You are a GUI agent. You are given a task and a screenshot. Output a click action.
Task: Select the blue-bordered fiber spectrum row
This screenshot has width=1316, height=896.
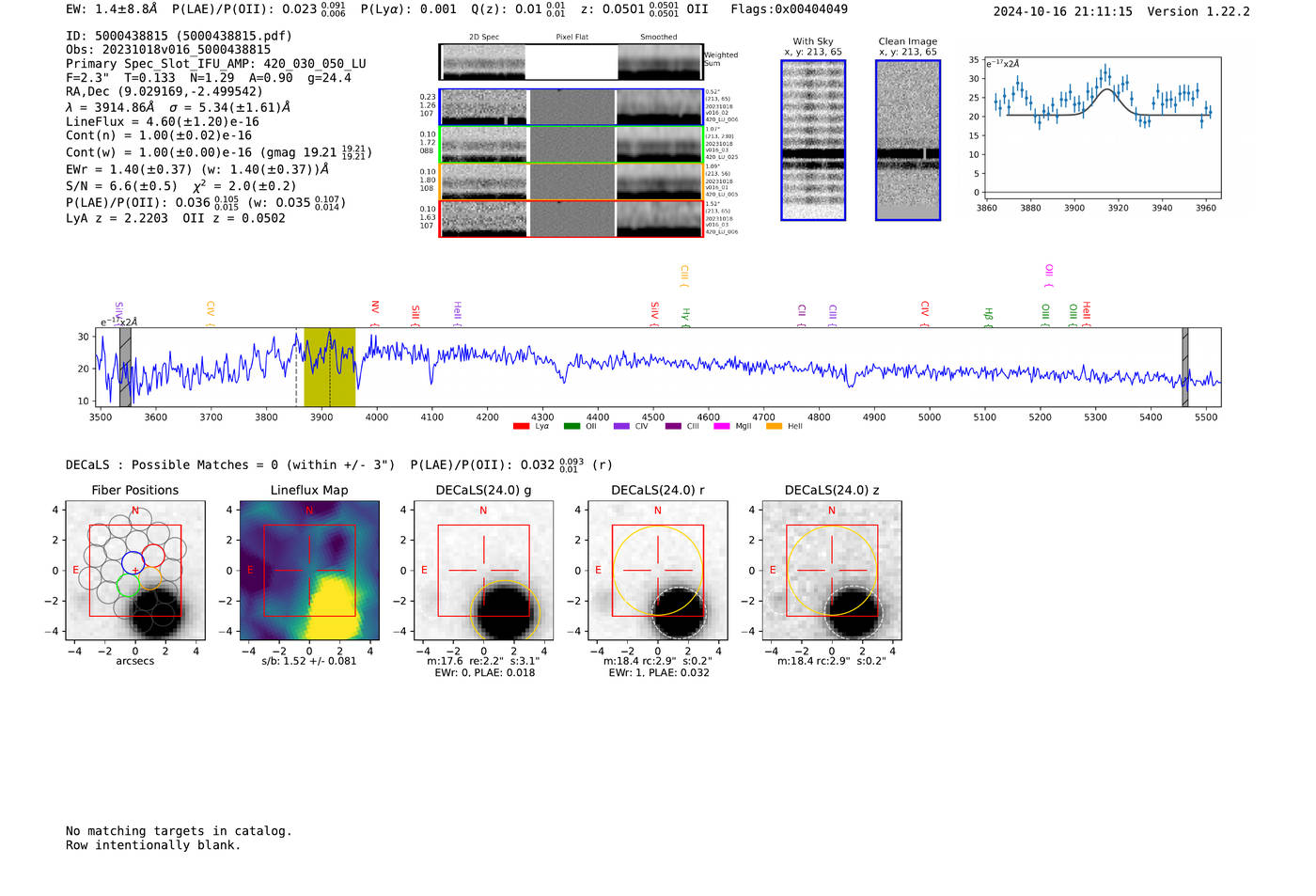[572, 107]
